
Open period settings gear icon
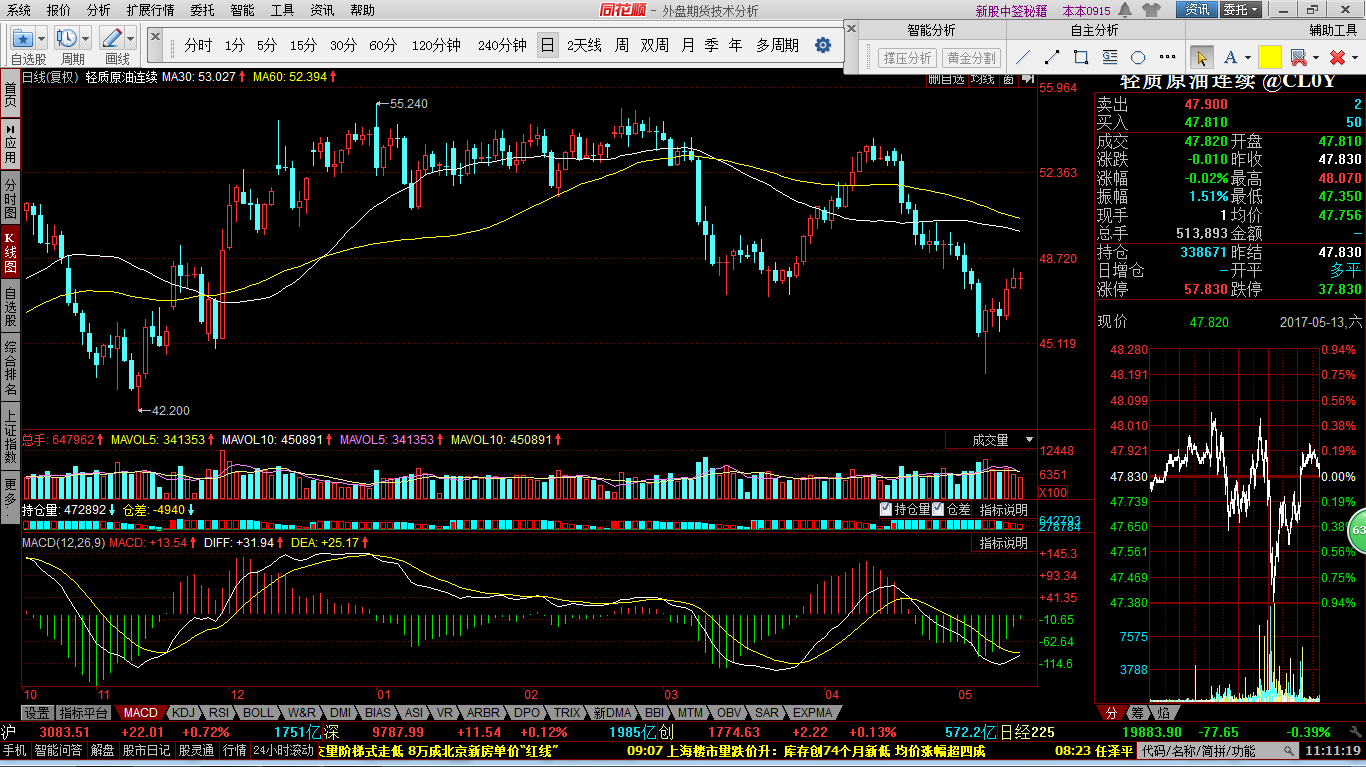pyautogui.click(x=823, y=45)
